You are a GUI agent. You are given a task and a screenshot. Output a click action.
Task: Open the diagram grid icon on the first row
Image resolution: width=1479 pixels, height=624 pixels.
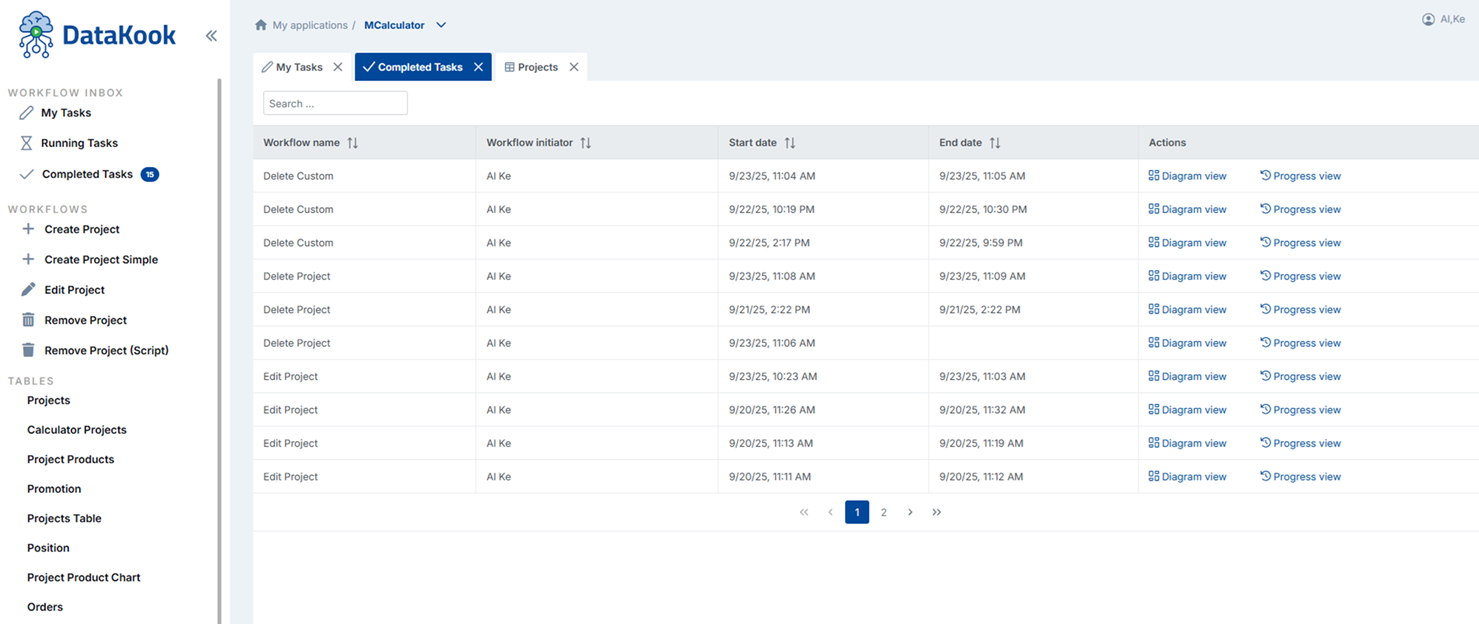click(1156, 175)
